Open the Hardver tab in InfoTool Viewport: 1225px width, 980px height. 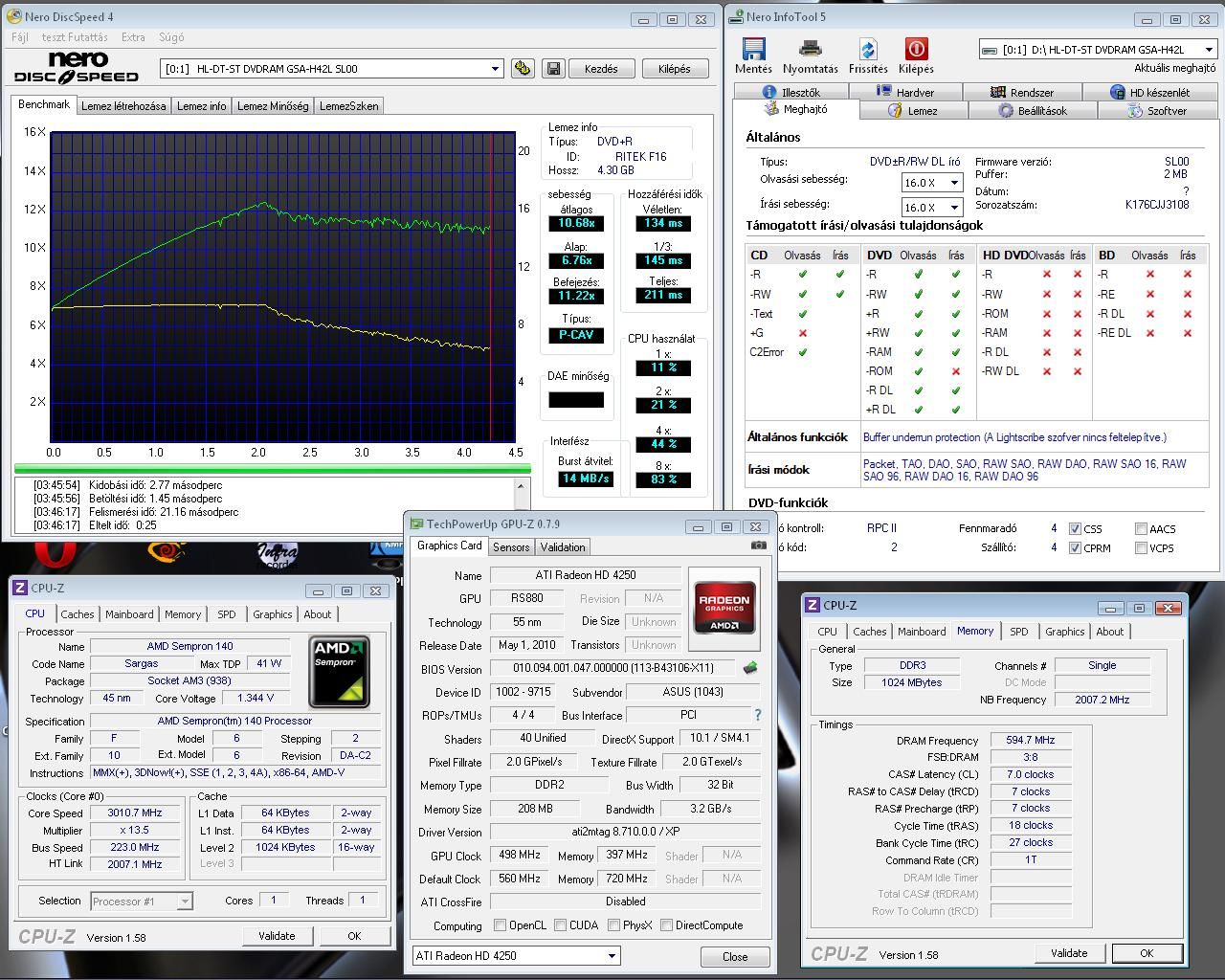pyautogui.click(x=904, y=93)
